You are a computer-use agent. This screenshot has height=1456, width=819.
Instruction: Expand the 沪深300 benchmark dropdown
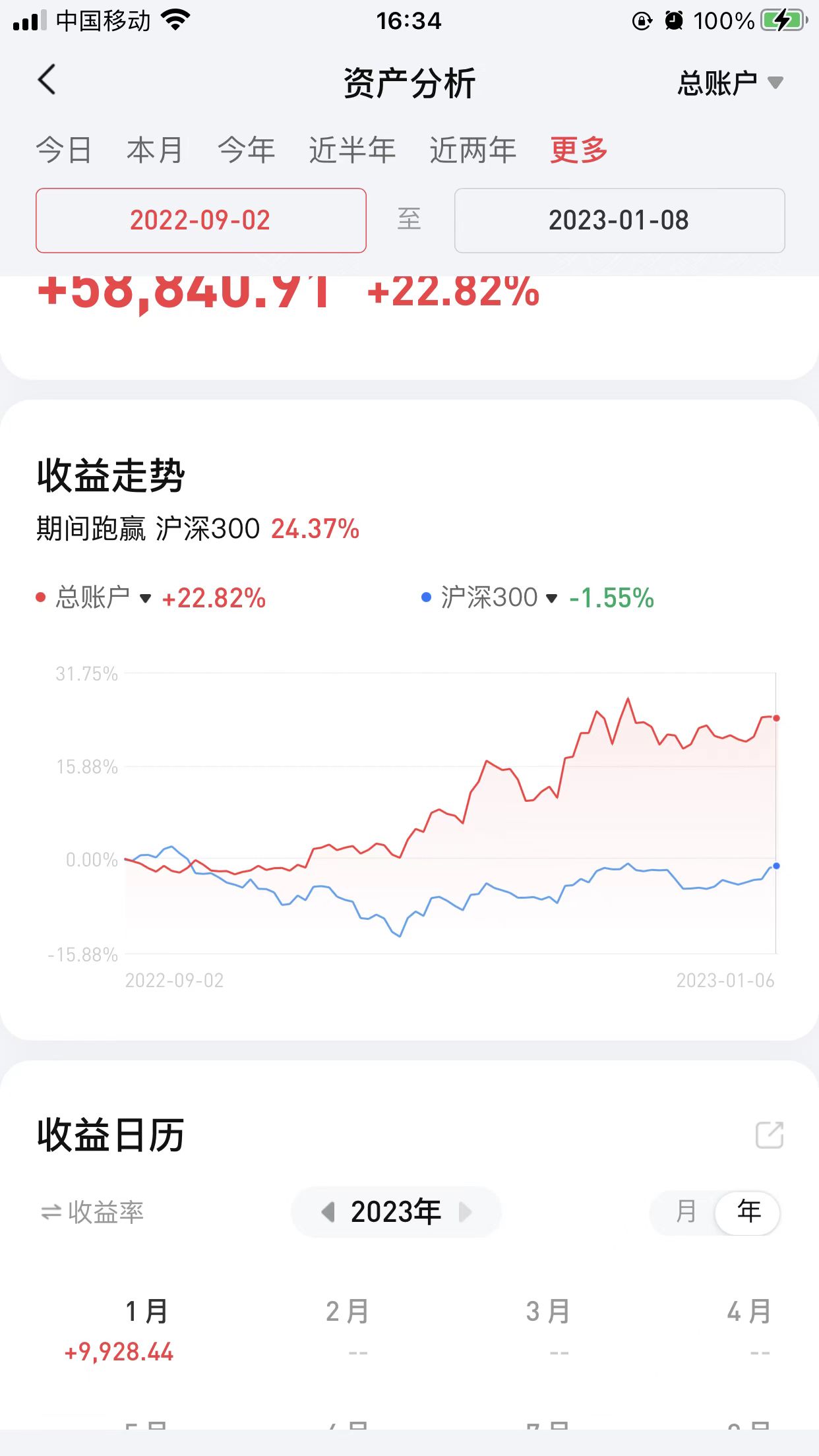click(x=552, y=598)
